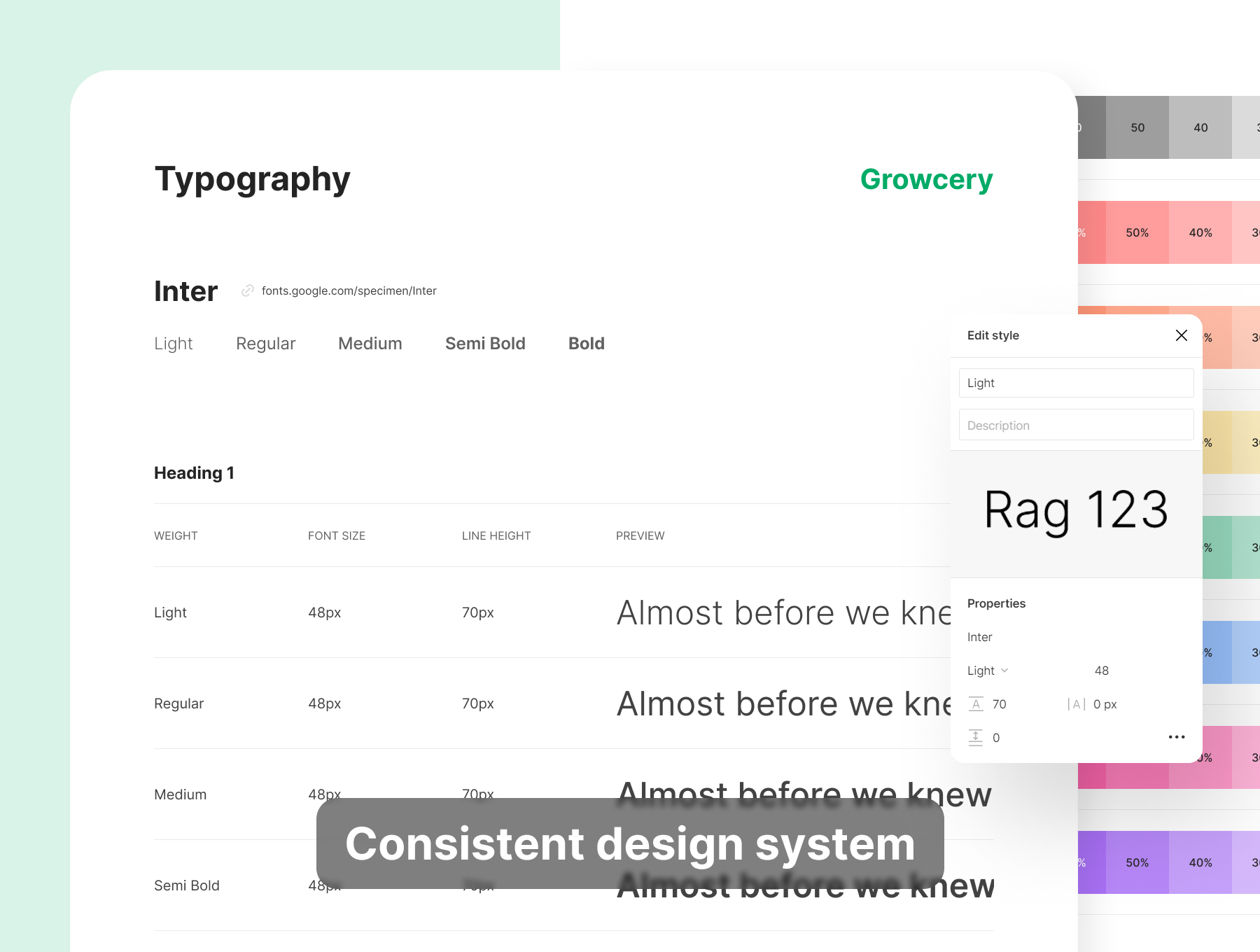Click the Growcery brand title
The width and height of the screenshot is (1260, 952).
[x=925, y=179]
